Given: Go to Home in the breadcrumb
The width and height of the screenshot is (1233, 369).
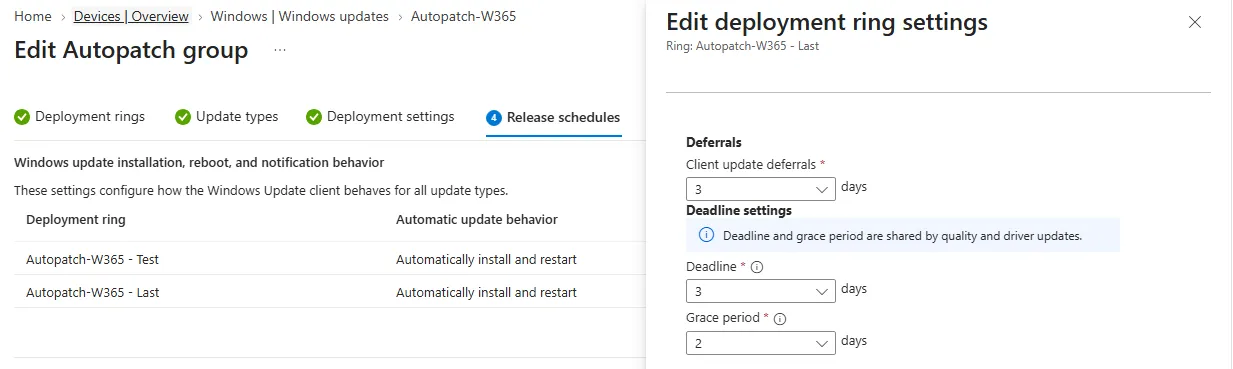Looking at the screenshot, I should pos(33,17).
